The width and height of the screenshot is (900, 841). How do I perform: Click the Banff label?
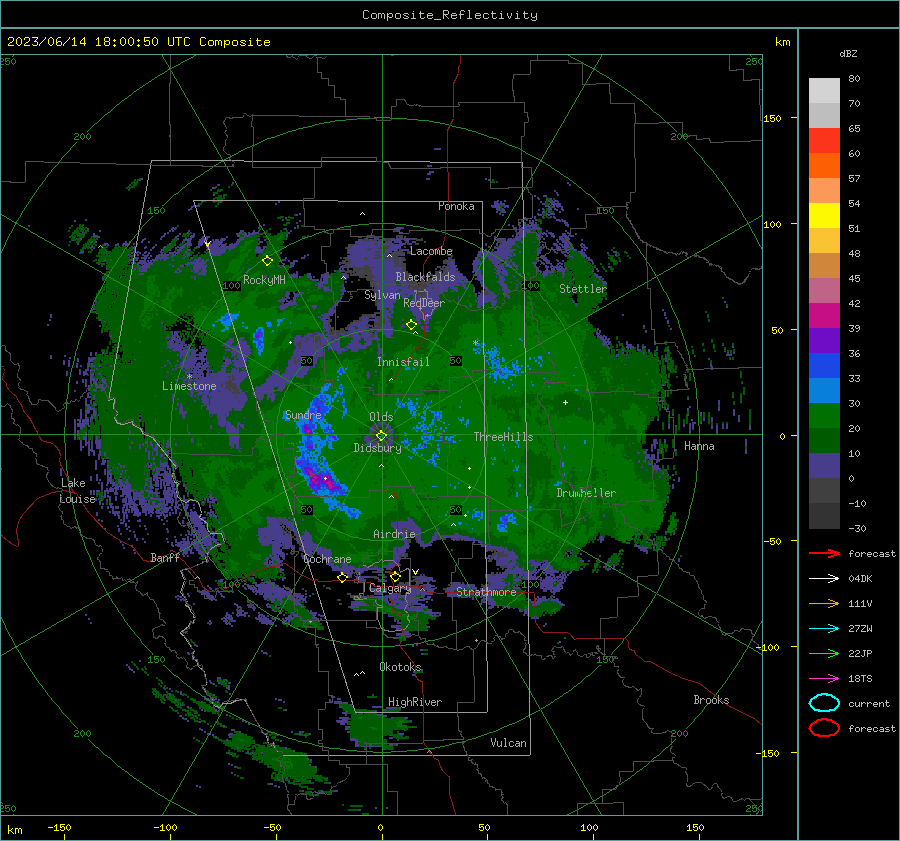(165, 558)
